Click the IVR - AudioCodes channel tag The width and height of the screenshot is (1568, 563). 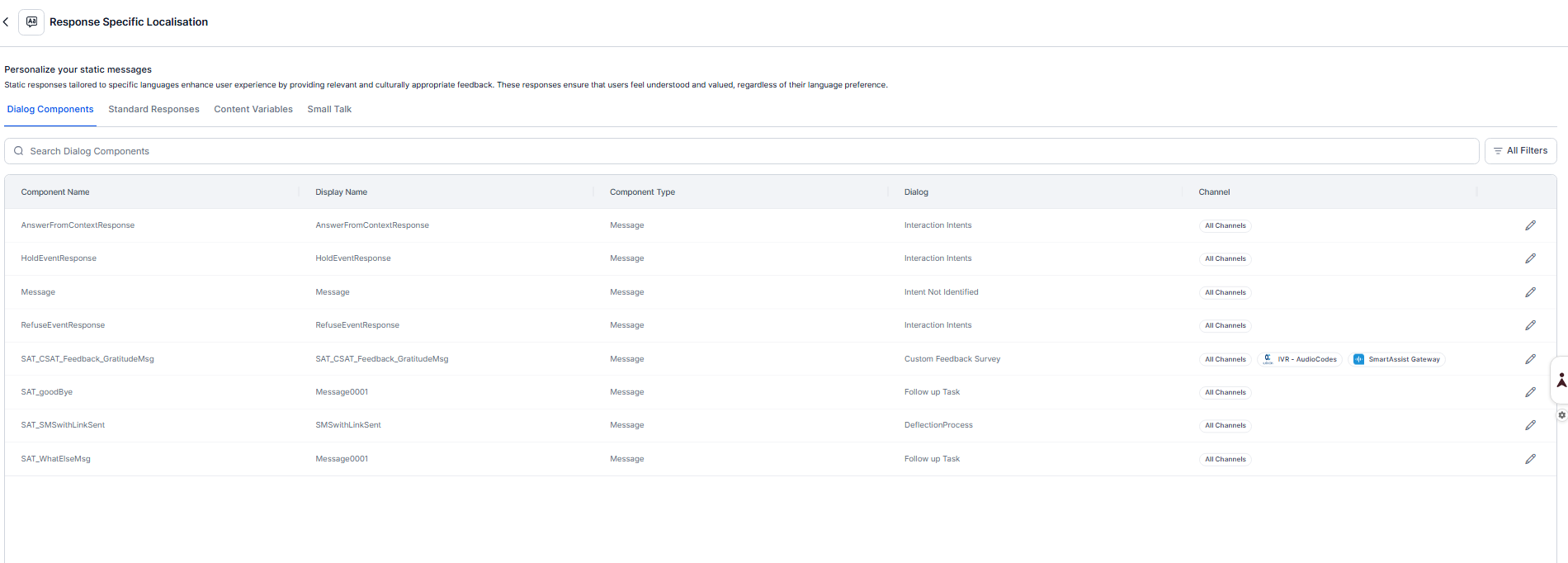pos(1300,359)
